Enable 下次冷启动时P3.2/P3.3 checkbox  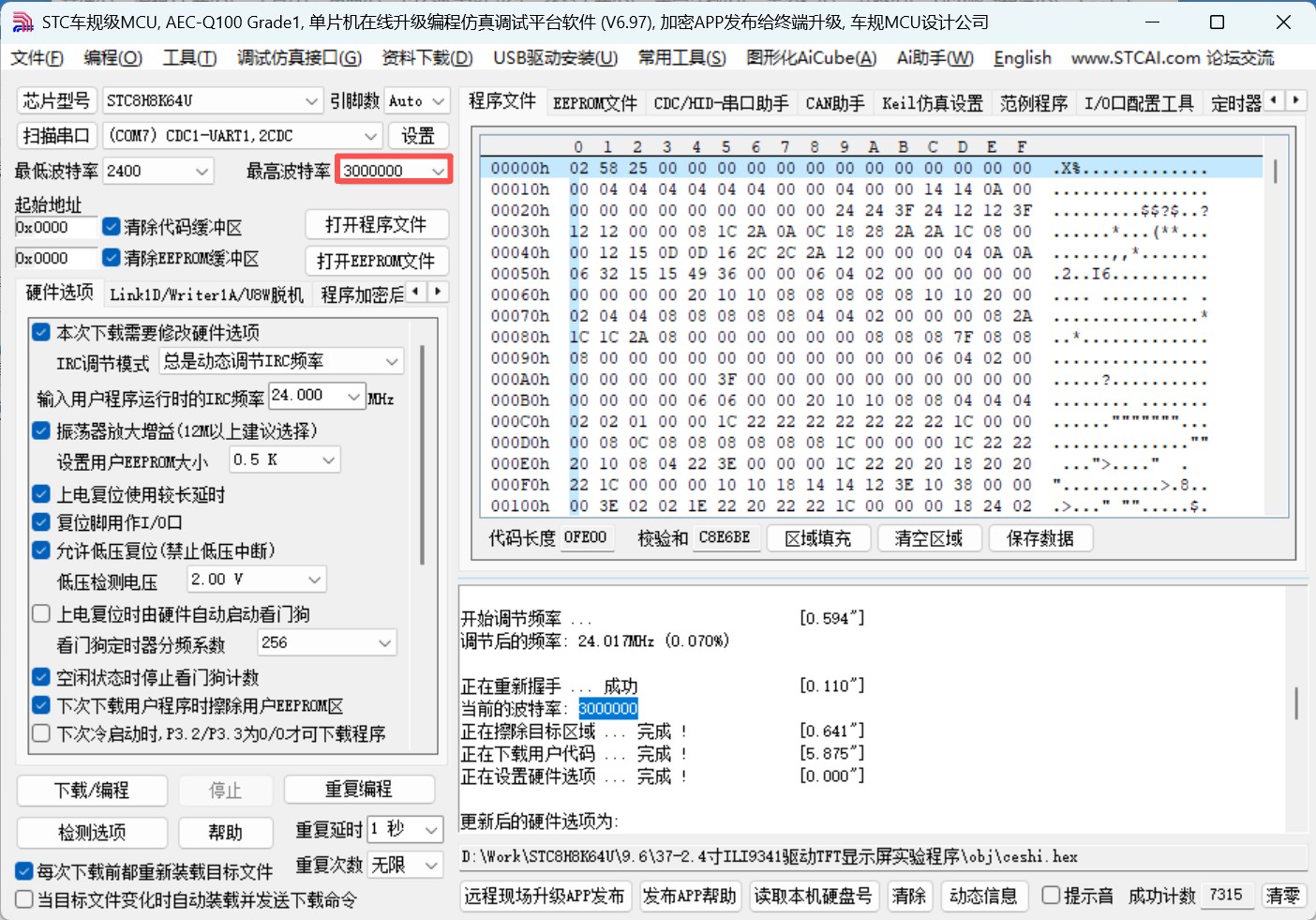click(x=41, y=733)
